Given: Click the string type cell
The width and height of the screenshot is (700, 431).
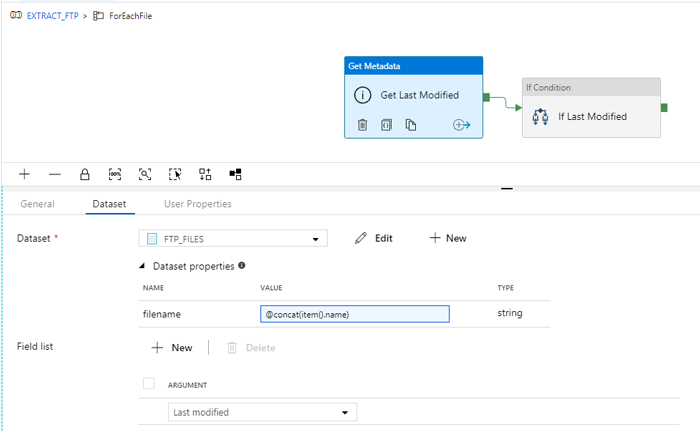Looking at the screenshot, I should pos(510,313).
